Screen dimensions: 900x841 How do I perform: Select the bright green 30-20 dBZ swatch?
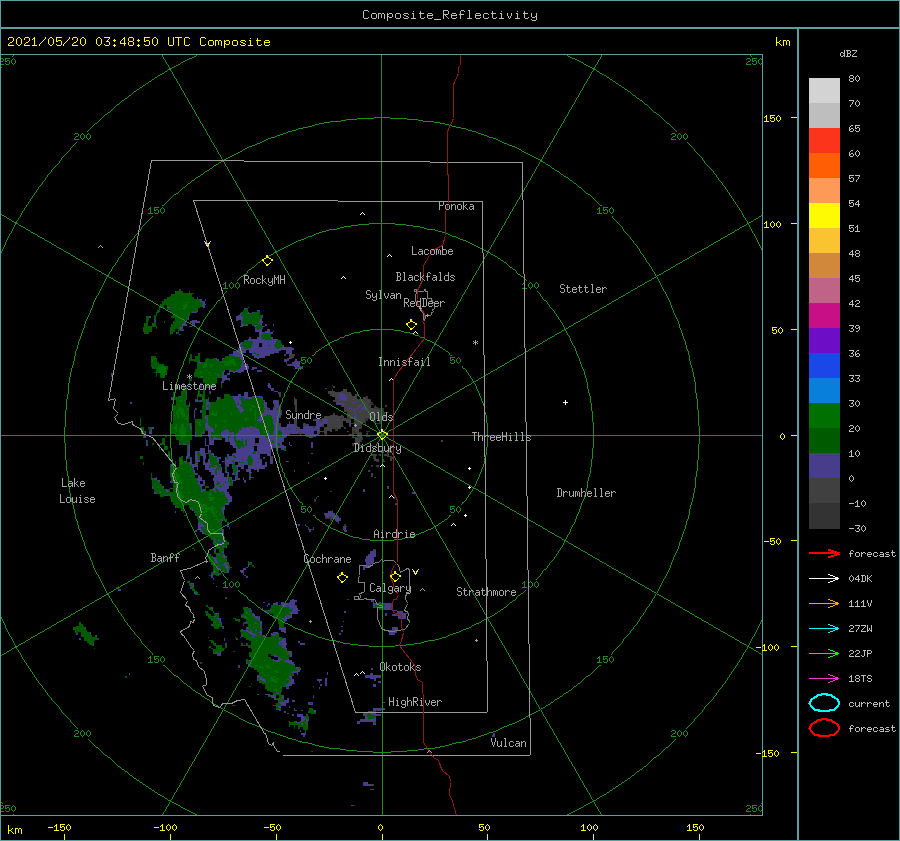(x=824, y=416)
